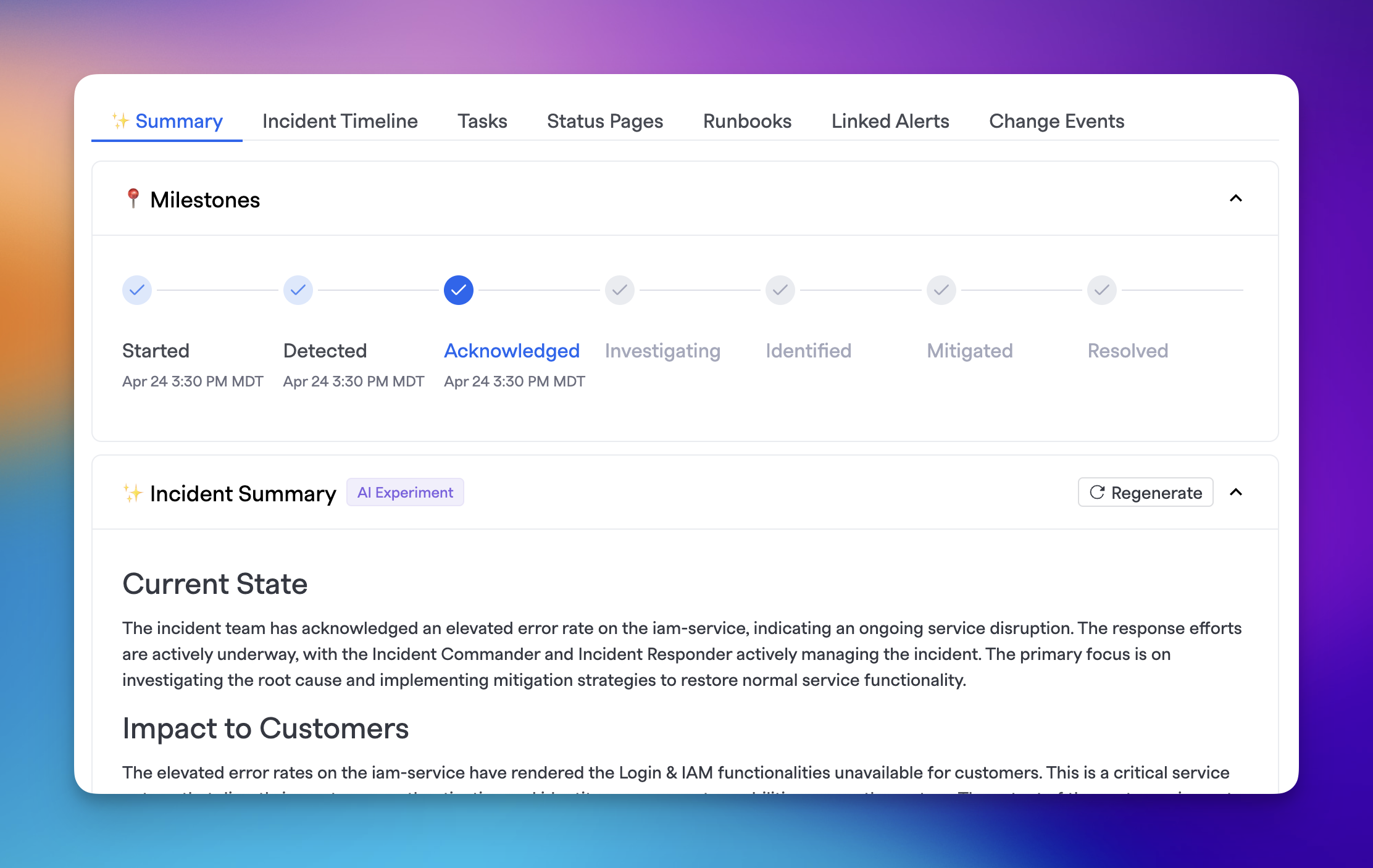Viewport: 1373px width, 868px height.
Task: Click the regenerate/refresh icon on Regenerate button
Action: (x=1097, y=492)
